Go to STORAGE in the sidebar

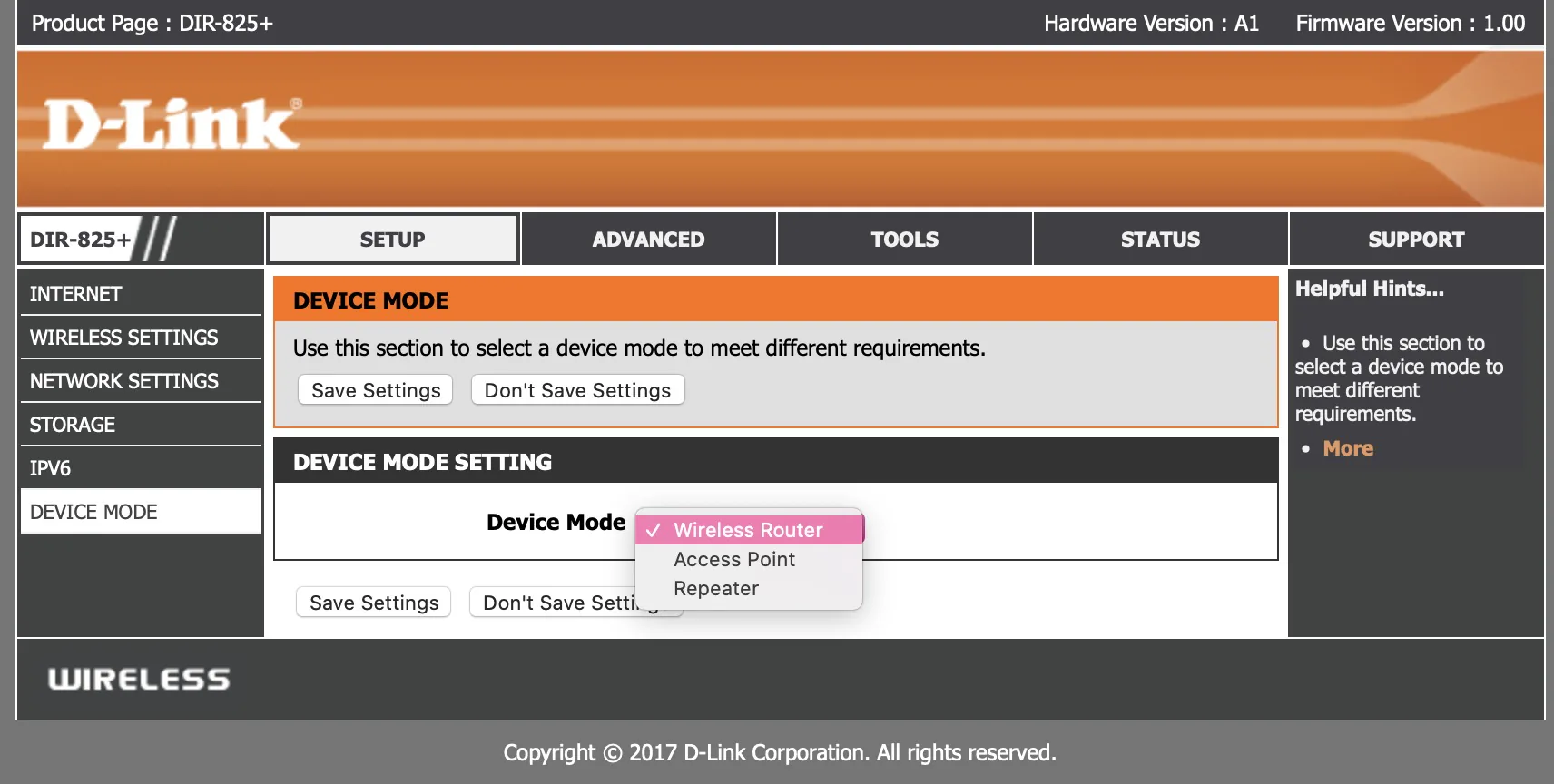141,425
